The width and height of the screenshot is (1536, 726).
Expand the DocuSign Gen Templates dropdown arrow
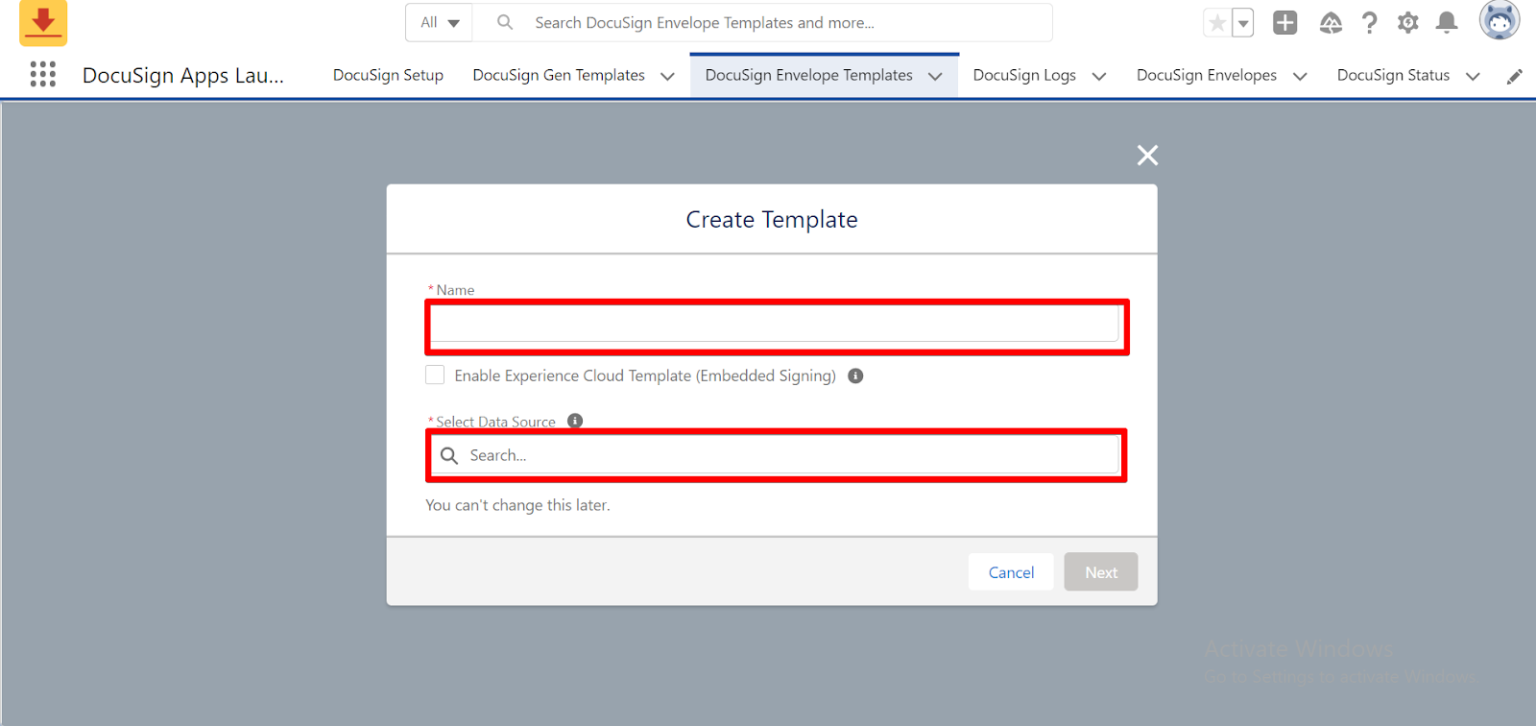click(x=667, y=75)
